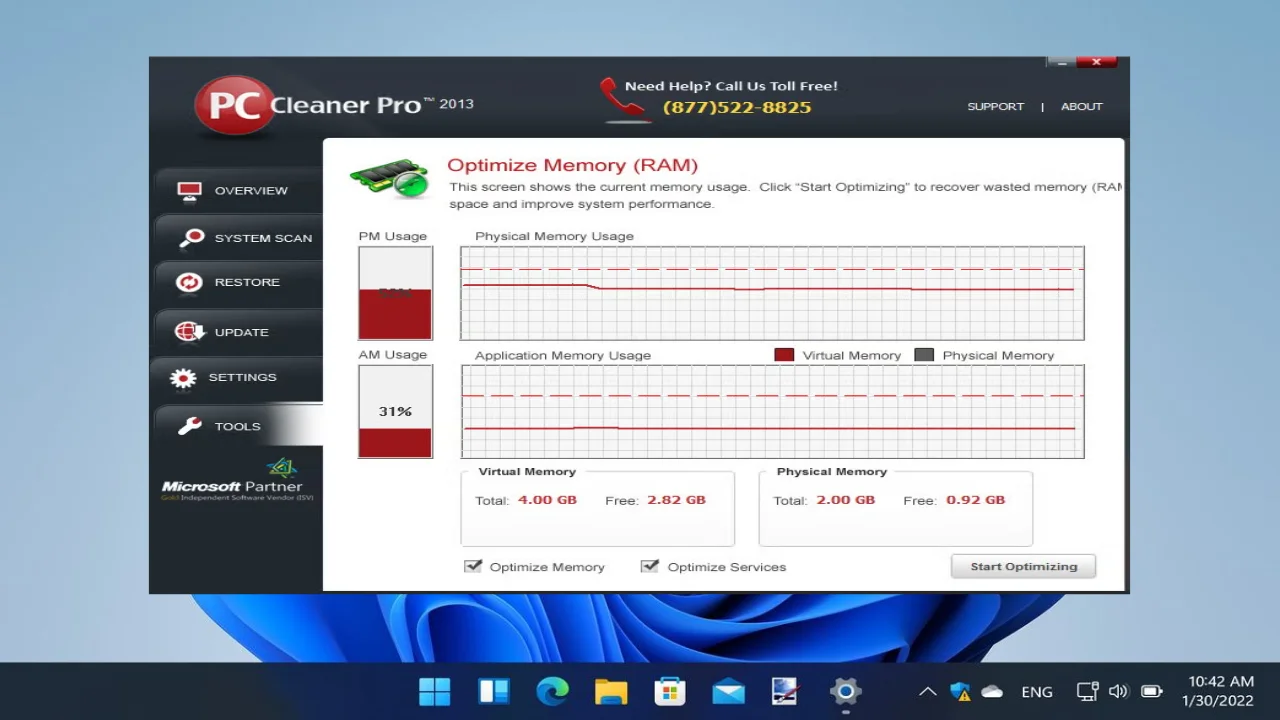Launch Microsoft Edge from taskbar

tap(552, 691)
